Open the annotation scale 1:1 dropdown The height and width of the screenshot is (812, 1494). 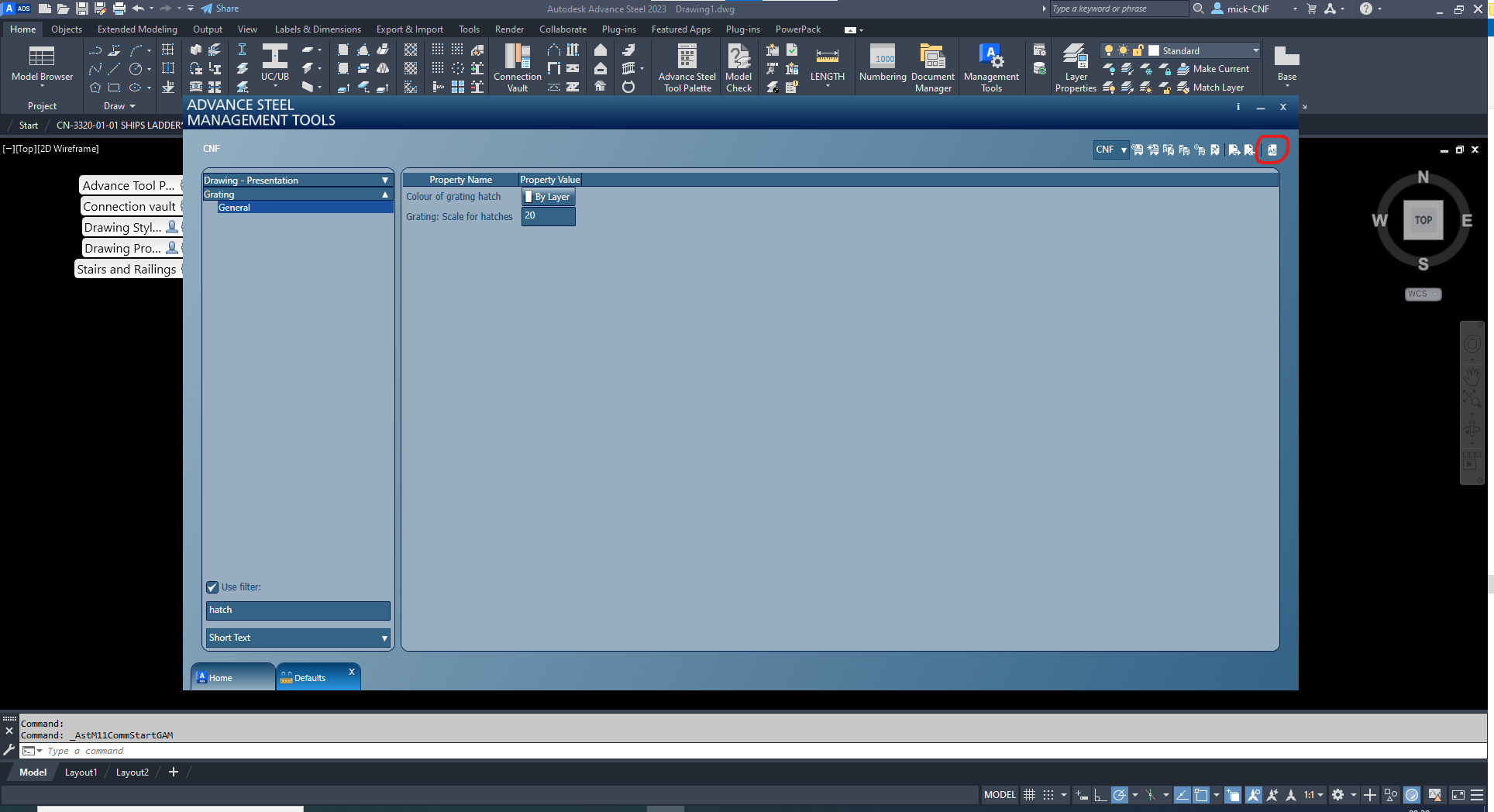(1313, 795)
